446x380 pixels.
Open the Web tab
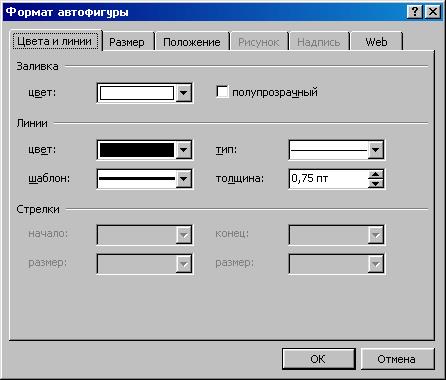(x=376, y=42)
